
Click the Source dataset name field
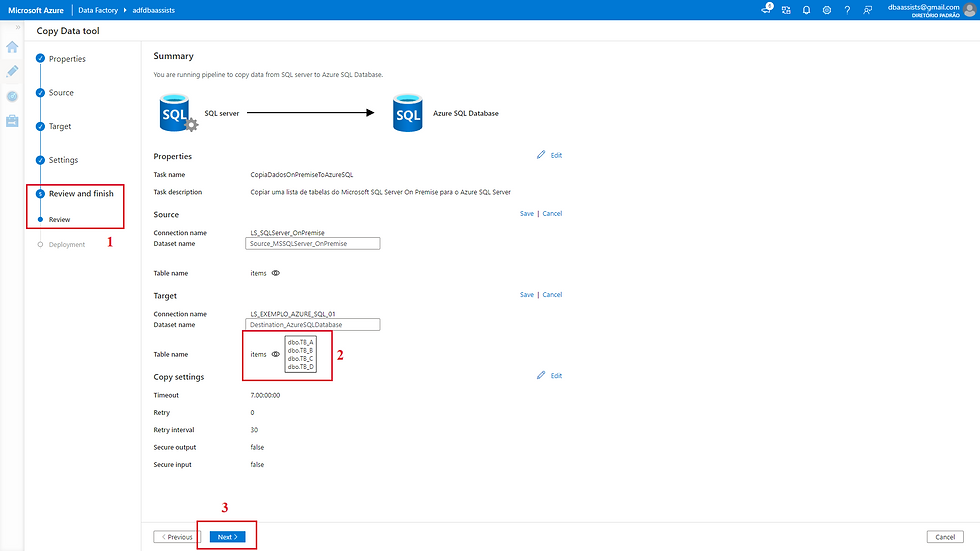click(x=312, y=244)
